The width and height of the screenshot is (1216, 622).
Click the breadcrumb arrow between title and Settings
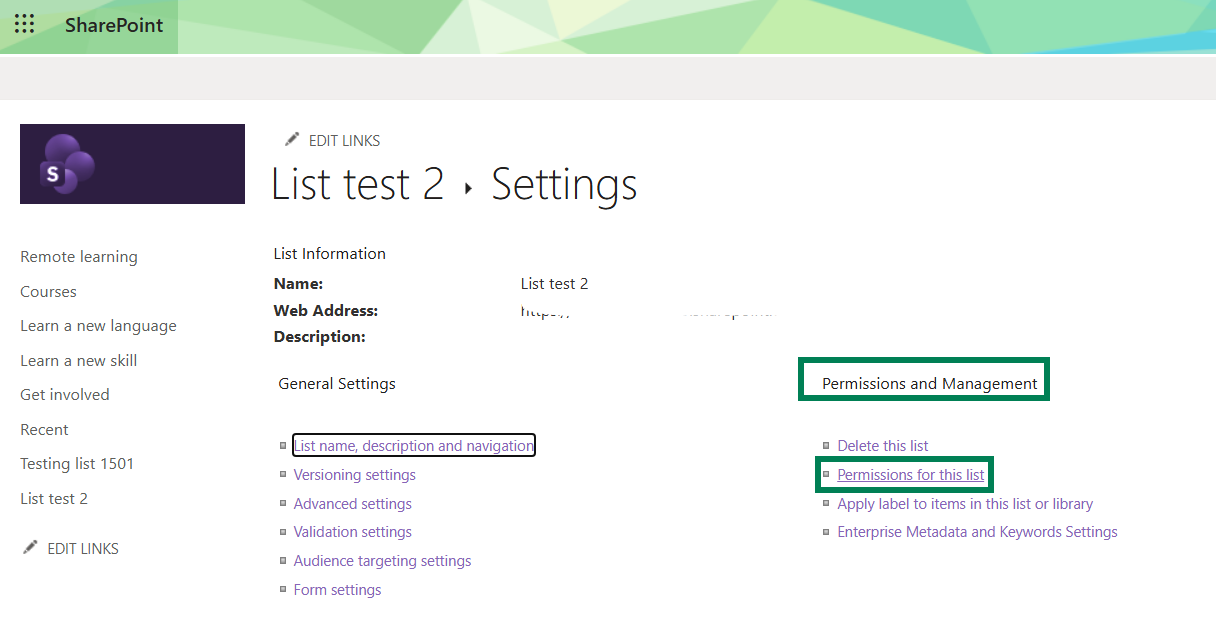[x=466, y=185]
